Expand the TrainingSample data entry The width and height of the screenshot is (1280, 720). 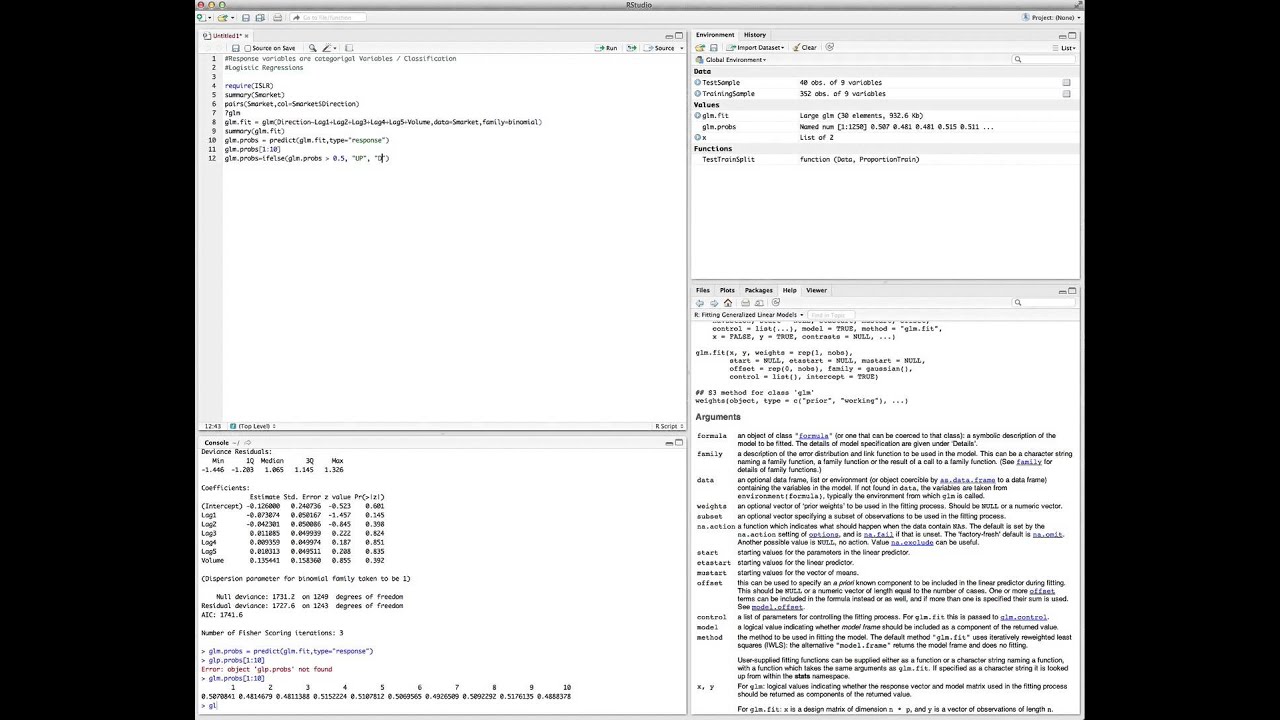(x=698, y=93)
